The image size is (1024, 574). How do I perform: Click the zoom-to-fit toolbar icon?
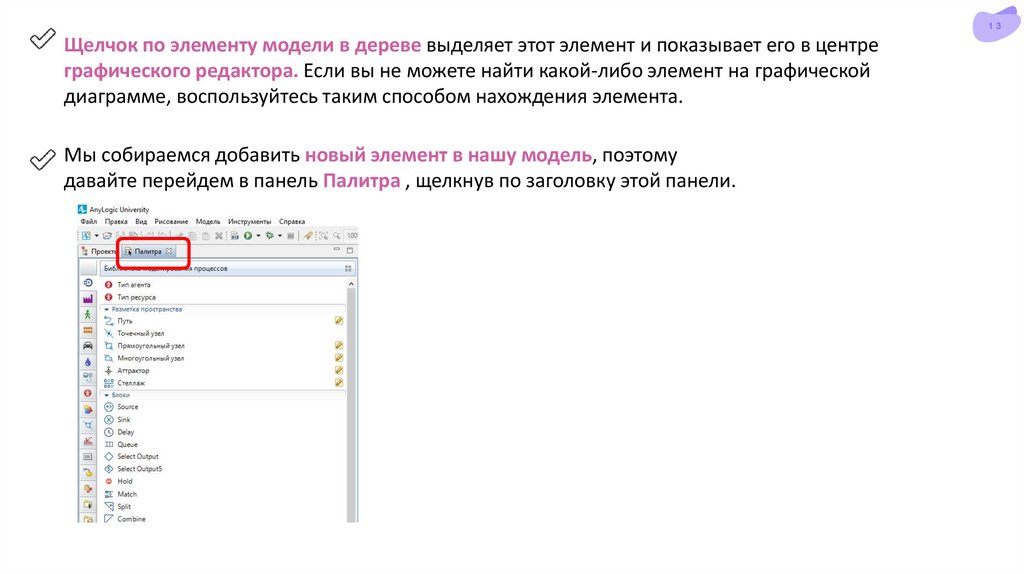tap(323, 236)
